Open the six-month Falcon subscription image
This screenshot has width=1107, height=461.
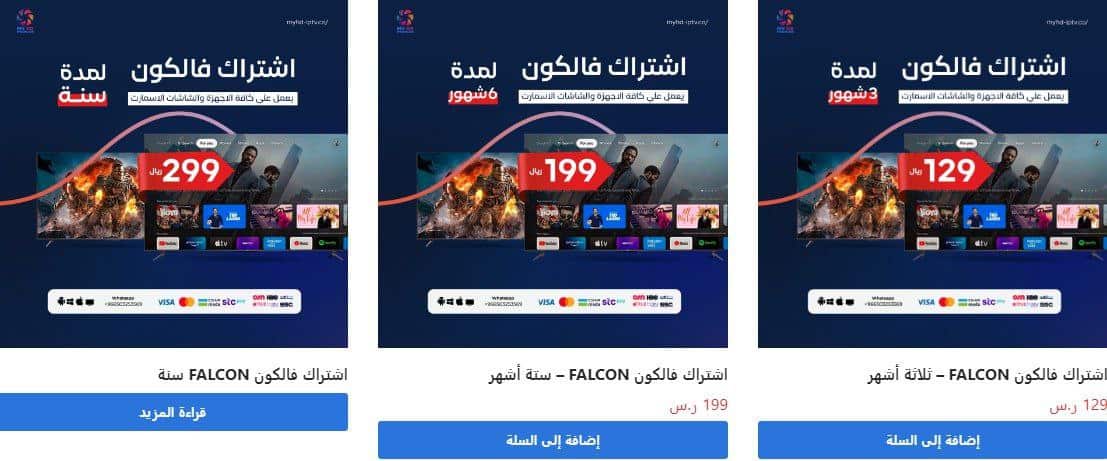(x=553, y=174)
